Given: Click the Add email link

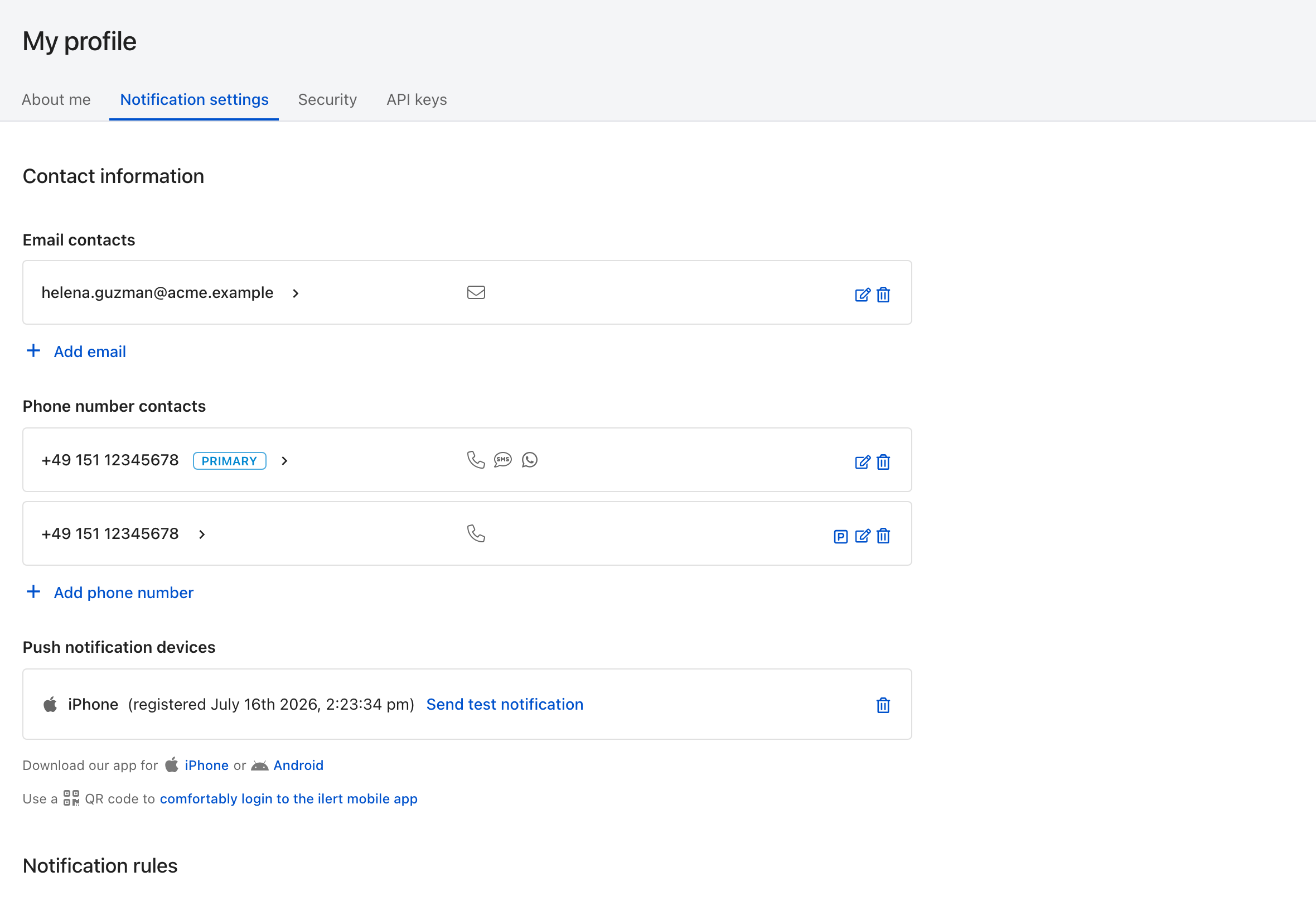Looking at the screenshot, I should [x=90, y=351].
